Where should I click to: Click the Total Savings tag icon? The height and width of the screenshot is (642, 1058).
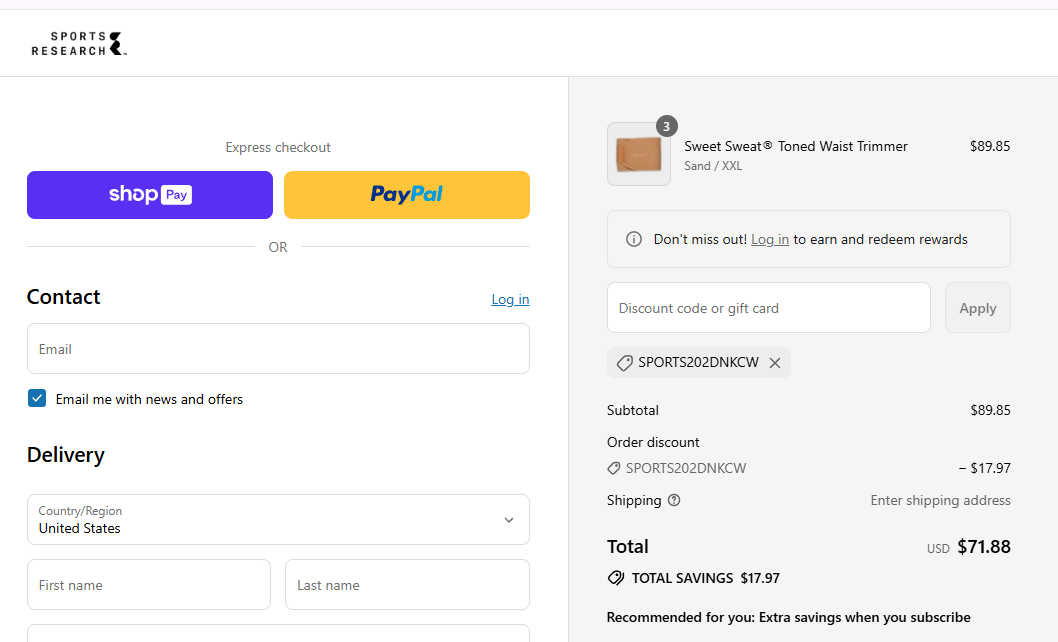tap(616, 578)
